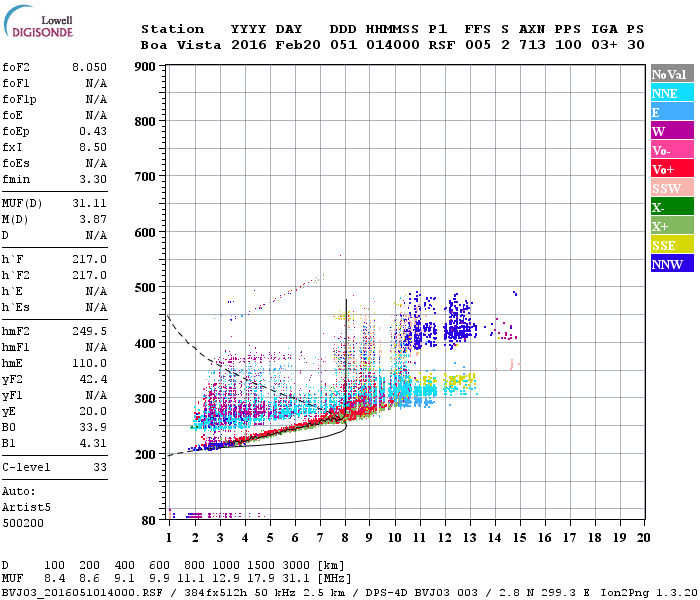
Task: Click the 13 MHz x-axis tick label
Action: (x=469, y=538)
